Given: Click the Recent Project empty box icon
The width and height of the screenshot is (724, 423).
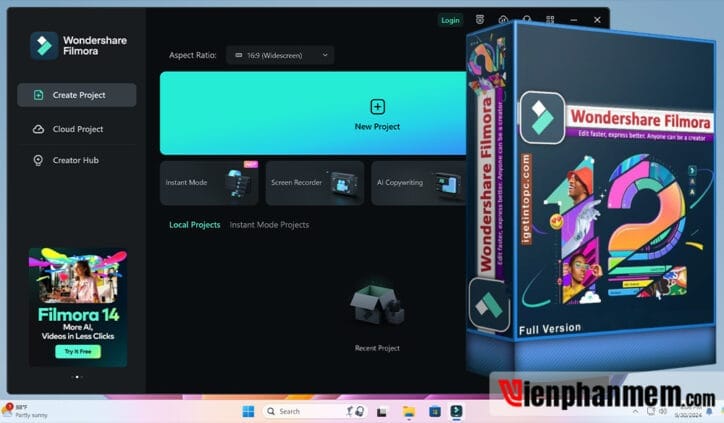Looking at the screenshot, I should pos(377,304).
